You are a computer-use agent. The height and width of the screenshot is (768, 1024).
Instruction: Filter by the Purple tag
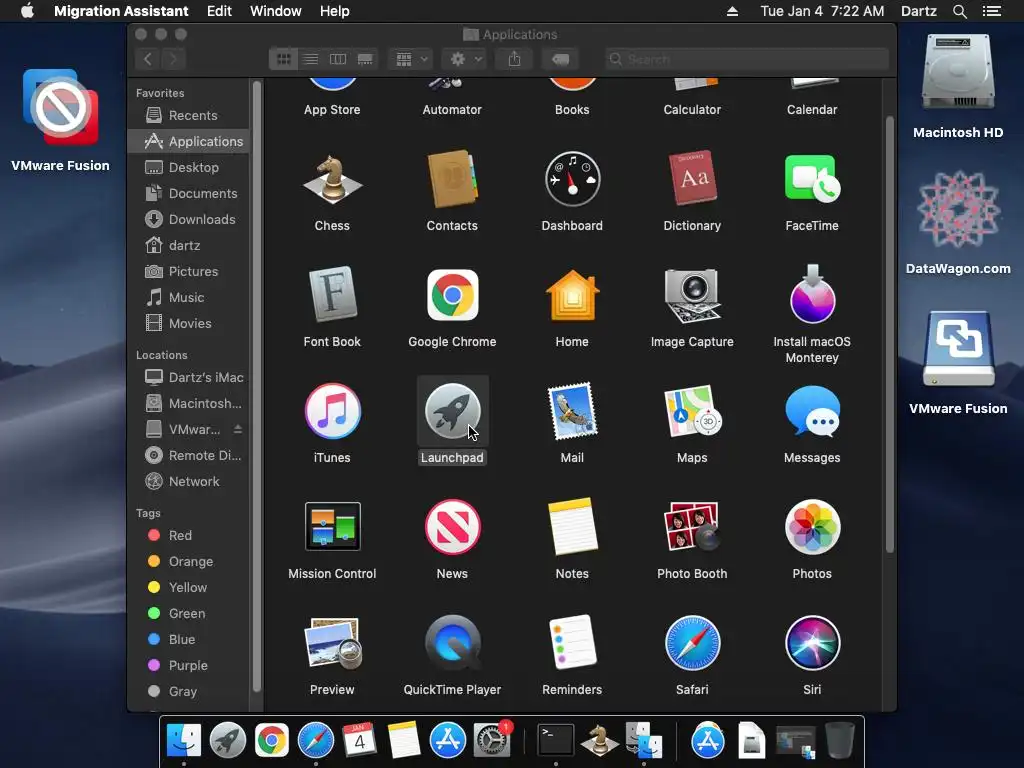[x=188, y=665]
